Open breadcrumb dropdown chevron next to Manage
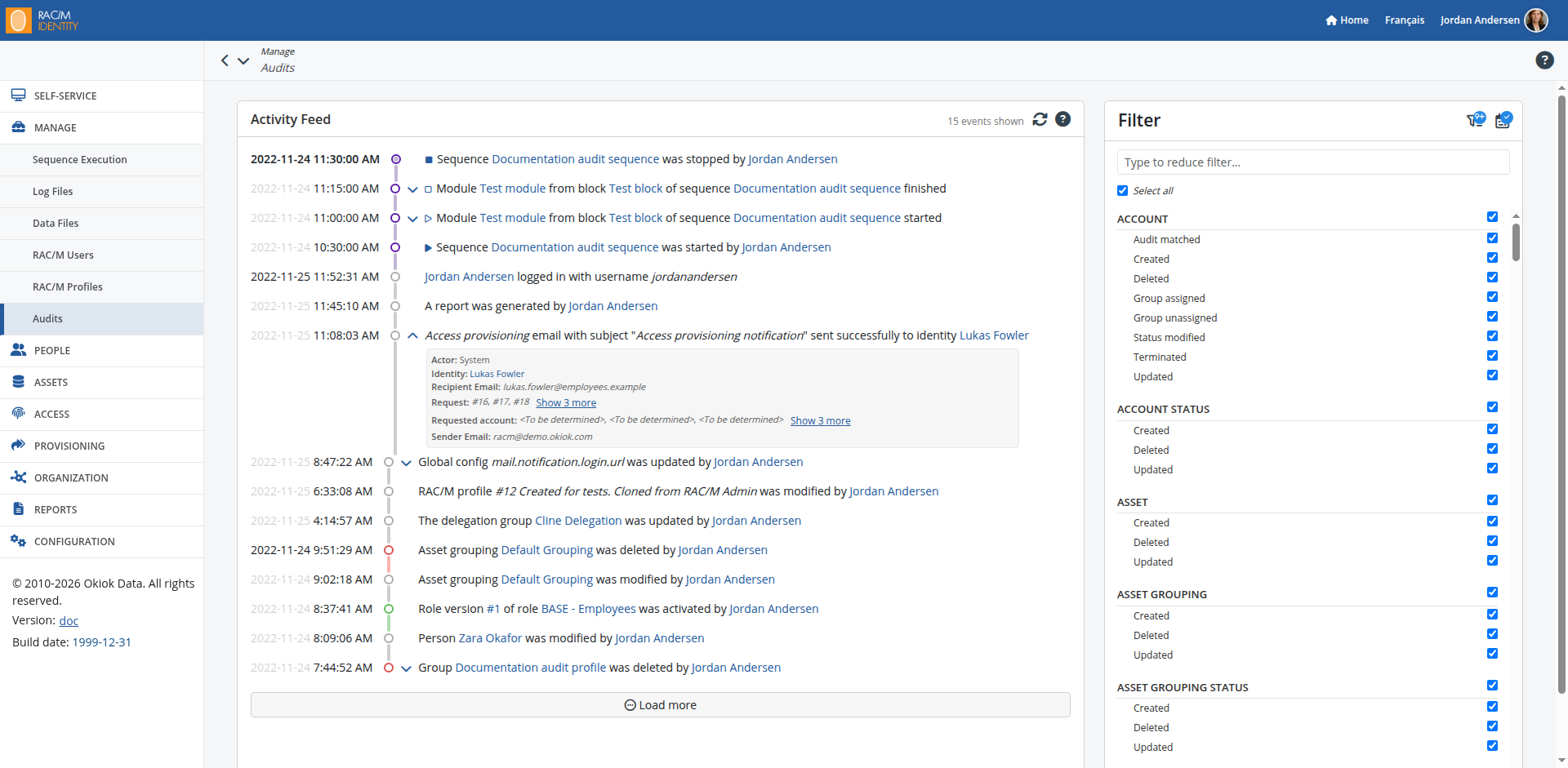Screen dimensions: 1568x768 [243, 60]
